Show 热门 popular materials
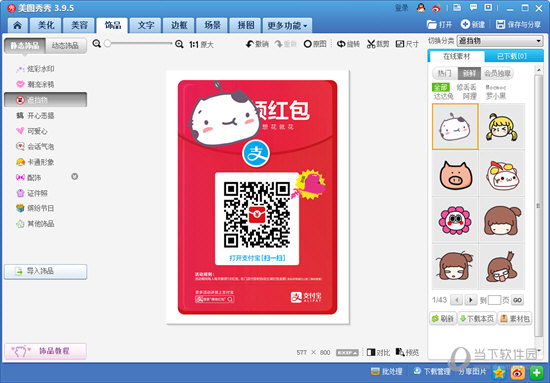 [444, 73]
